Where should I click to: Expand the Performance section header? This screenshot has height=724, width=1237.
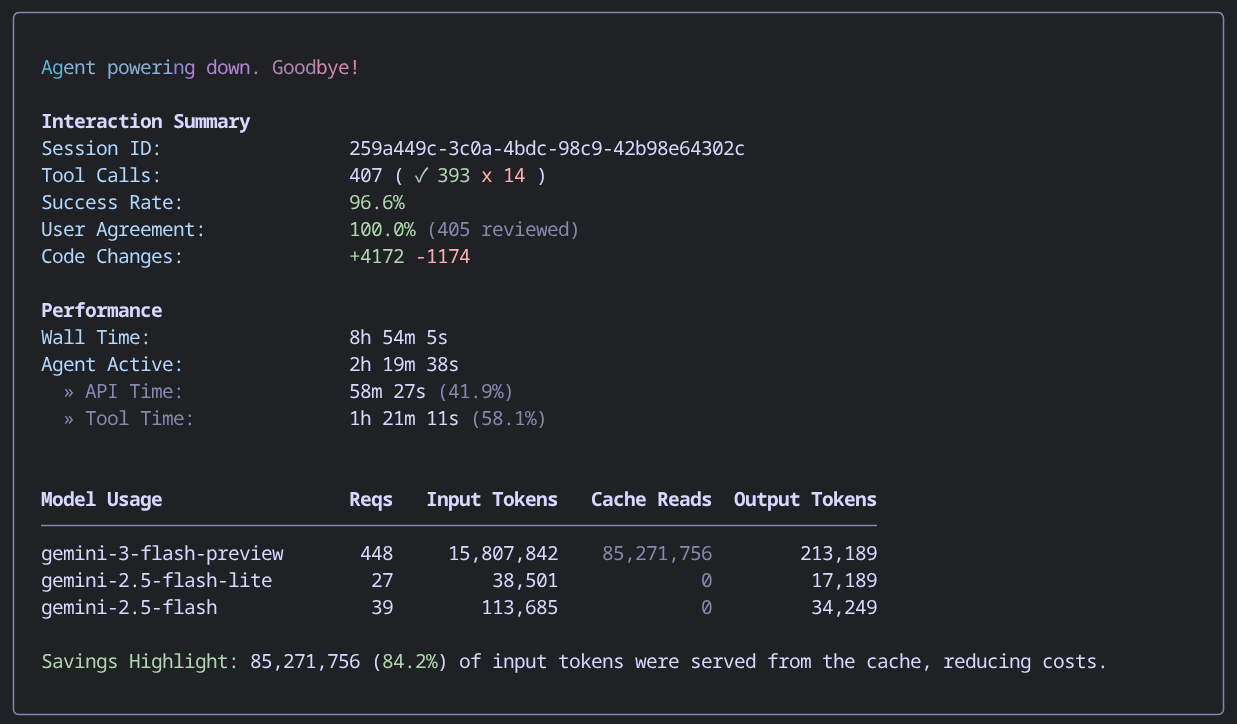[101, 310]
